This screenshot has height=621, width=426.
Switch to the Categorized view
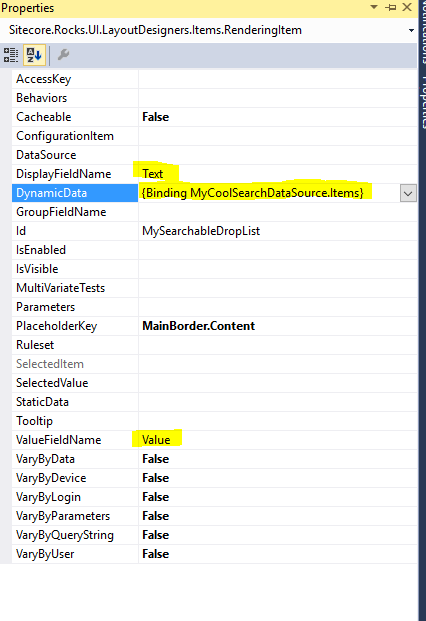[11, 55]
